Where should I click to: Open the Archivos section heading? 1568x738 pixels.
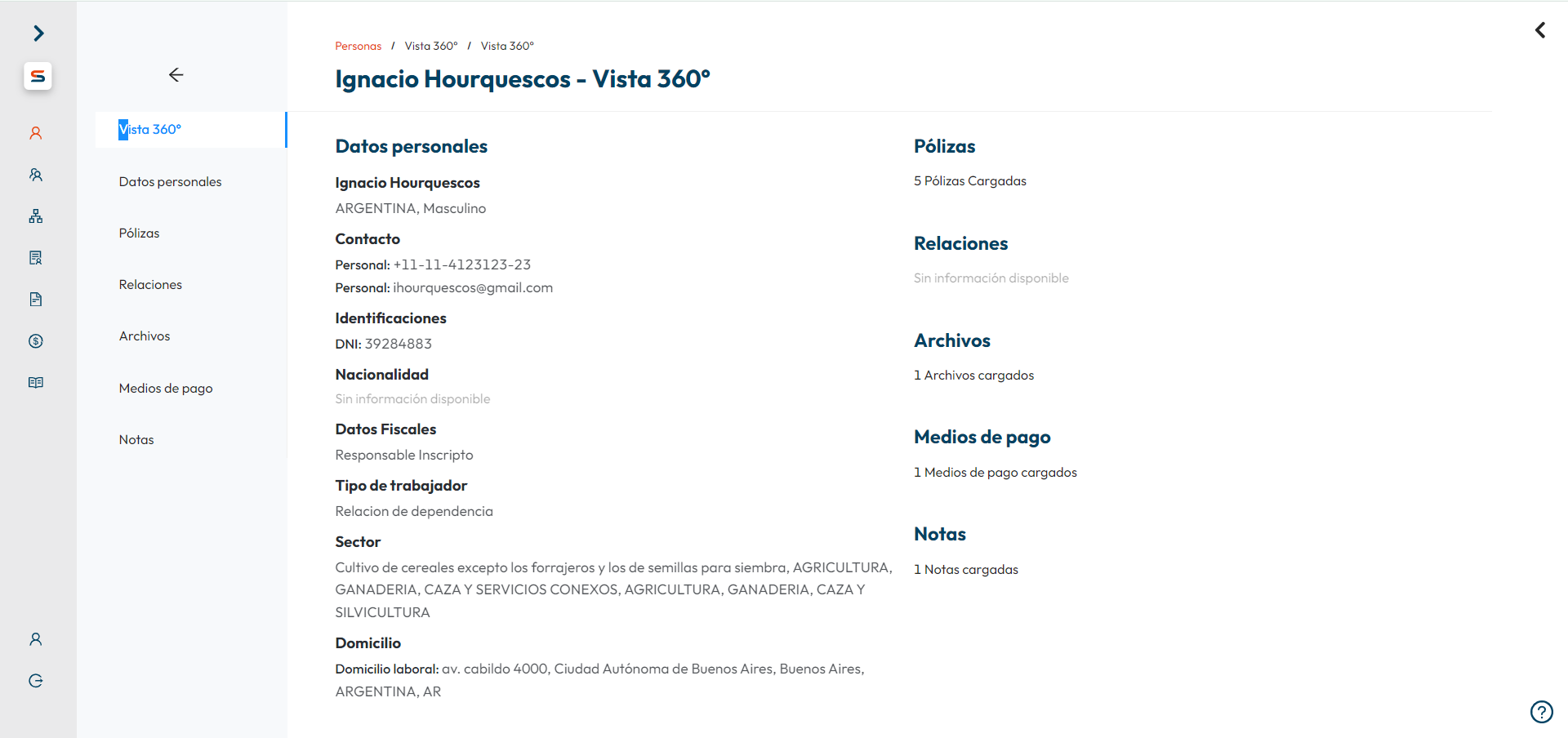coord(951,341)
